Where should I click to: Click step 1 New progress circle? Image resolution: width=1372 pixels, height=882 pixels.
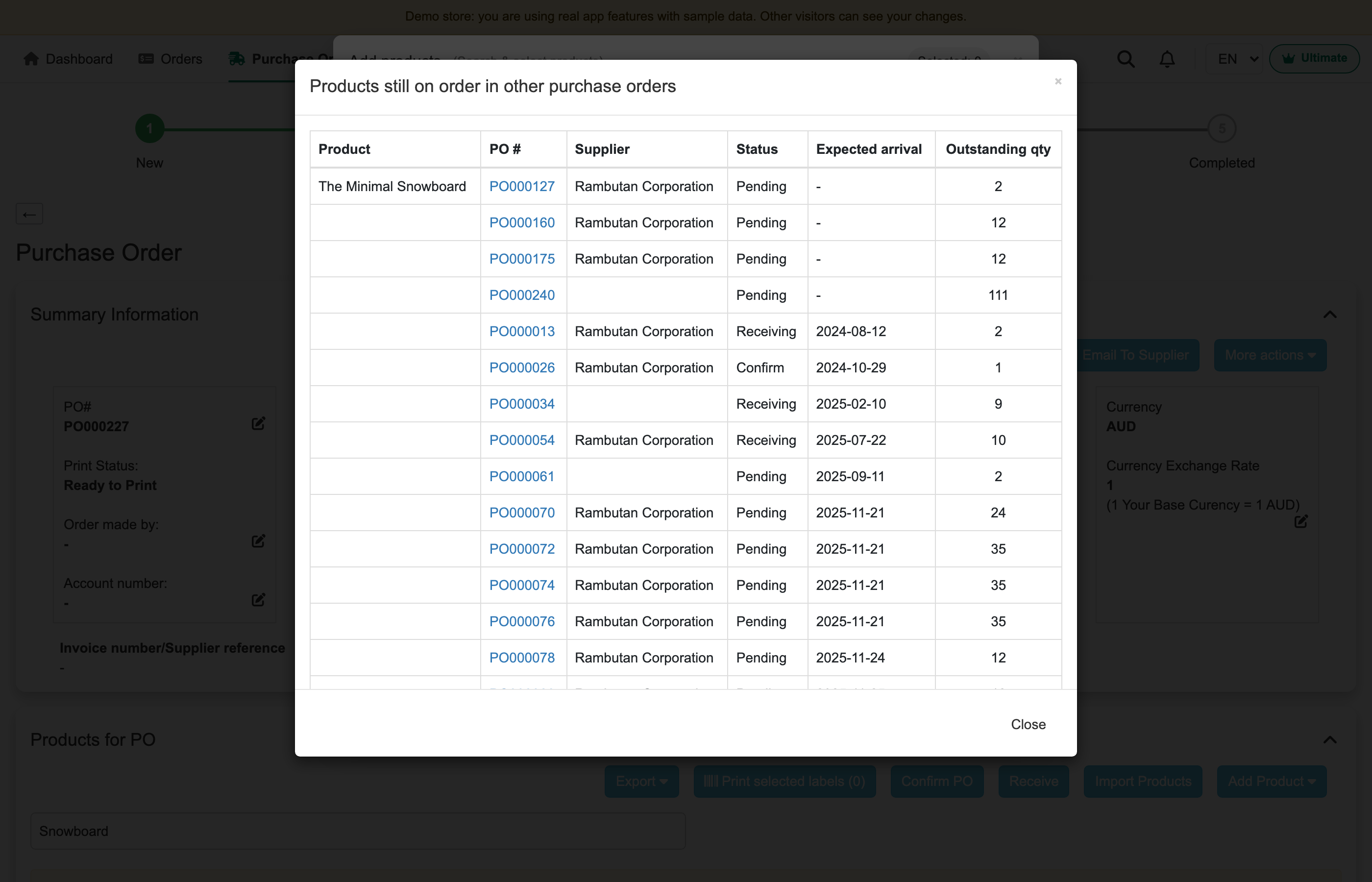(149, 128)
